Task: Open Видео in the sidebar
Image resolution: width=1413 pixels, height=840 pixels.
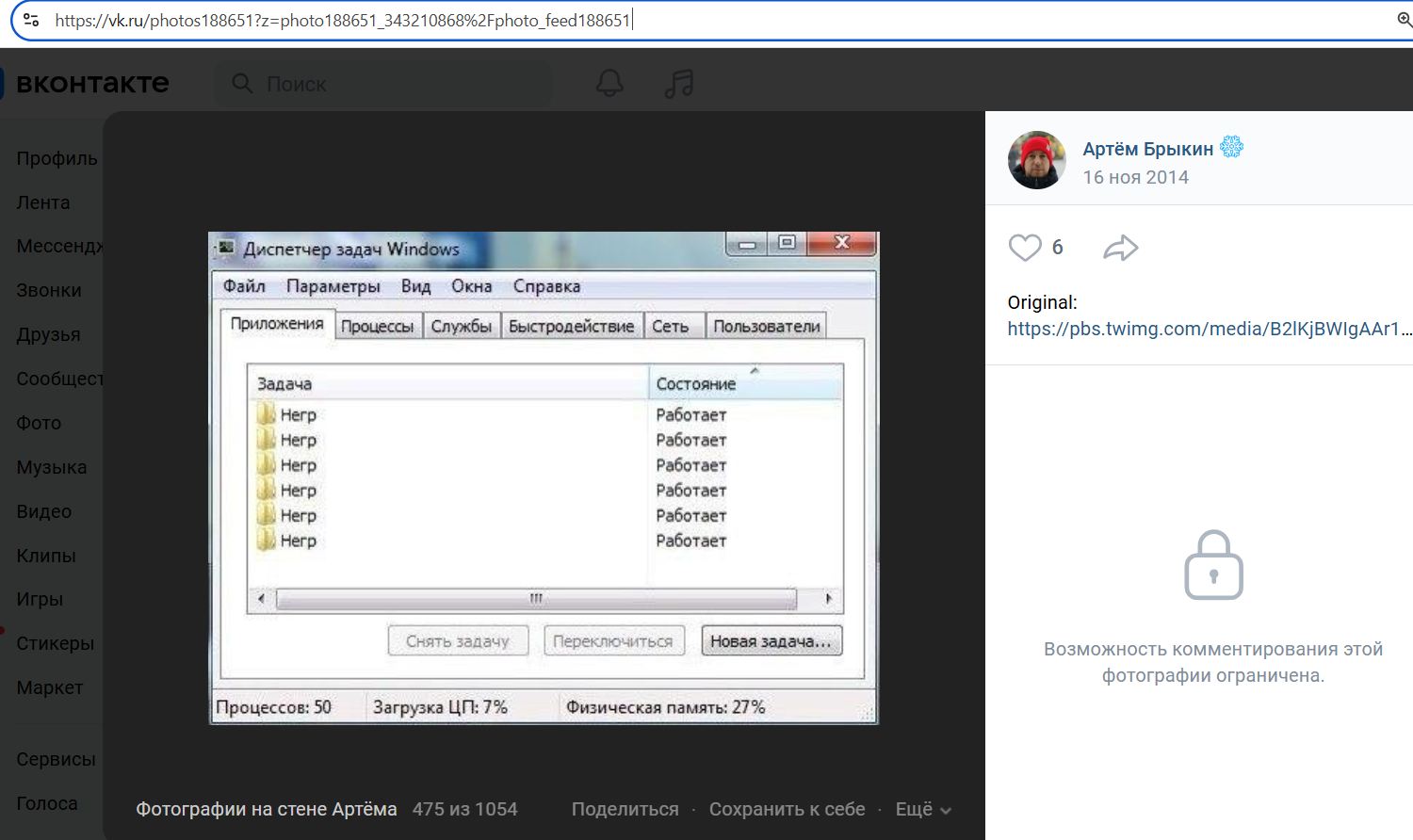Action: (44, 511)
